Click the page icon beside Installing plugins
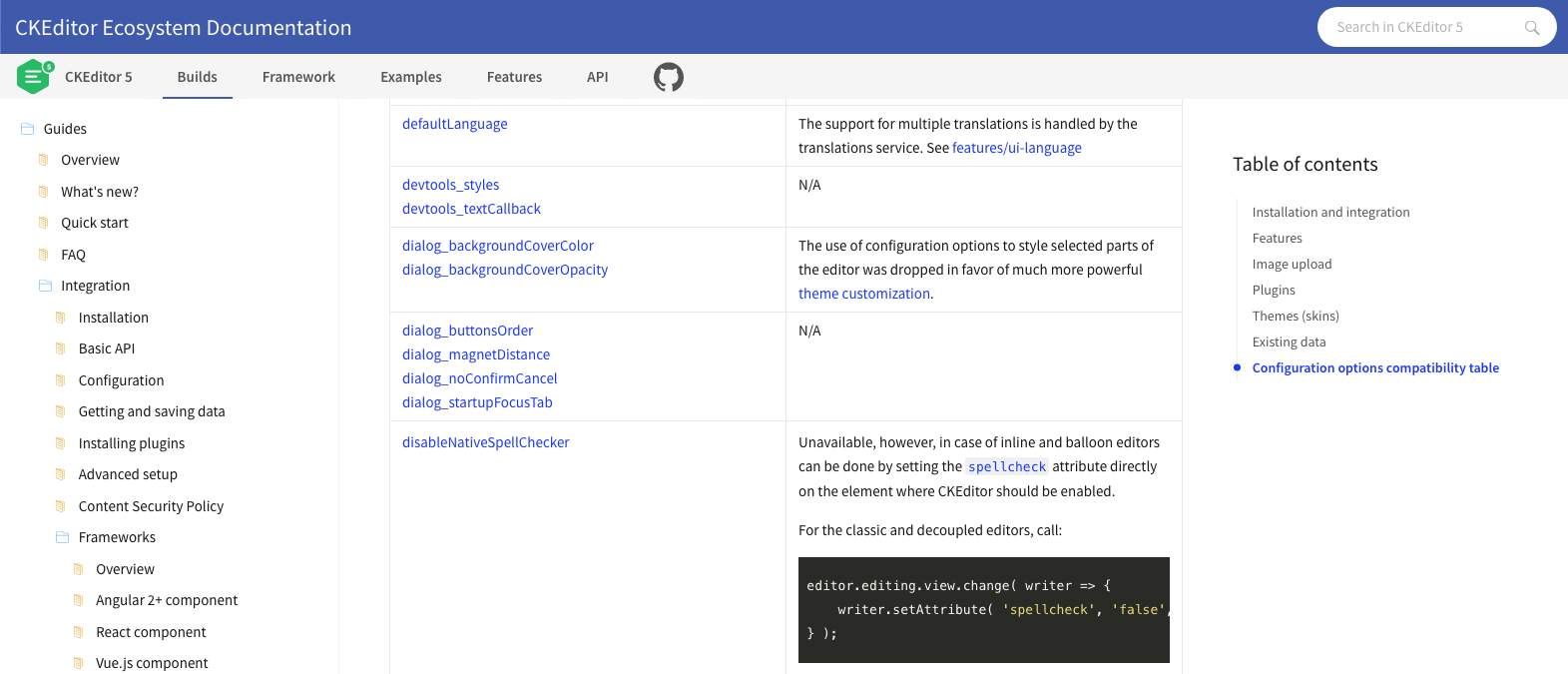1568x674 pixels. click(x=61, y=443)
